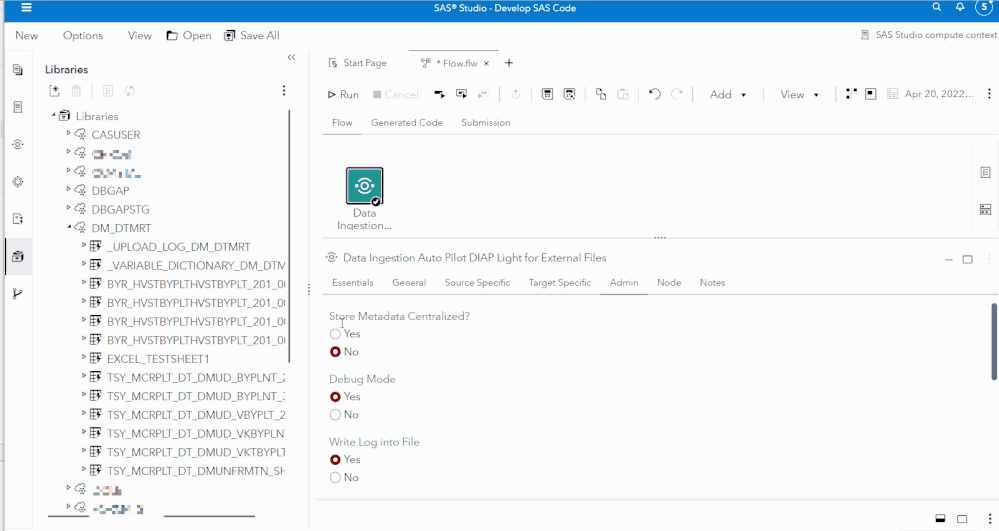Viewport: 999px width, 531px height.
Task: Open the Submission tab
Action: tap(485, 122)
